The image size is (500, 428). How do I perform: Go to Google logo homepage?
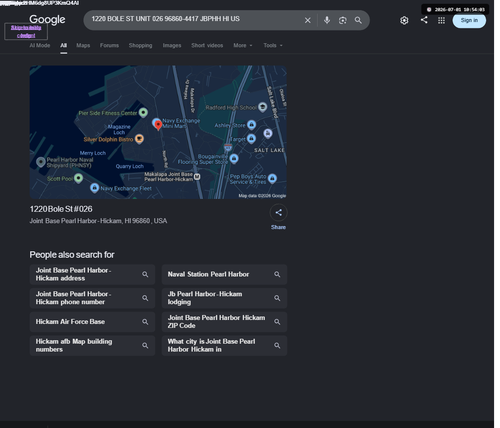[x=47, y=20]
